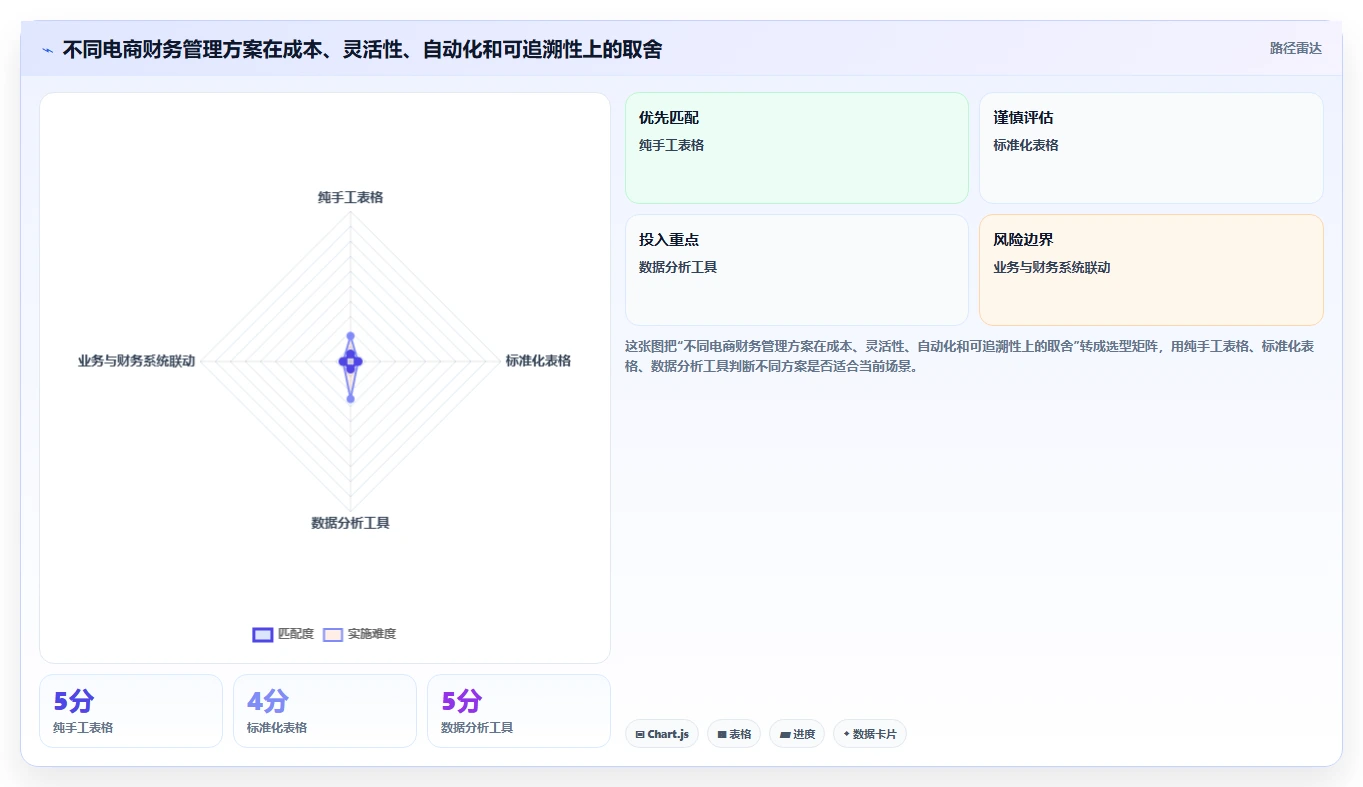The image size is (1363, 787).
Task: Click the radar data point above the center
Action: coord(350,336)
